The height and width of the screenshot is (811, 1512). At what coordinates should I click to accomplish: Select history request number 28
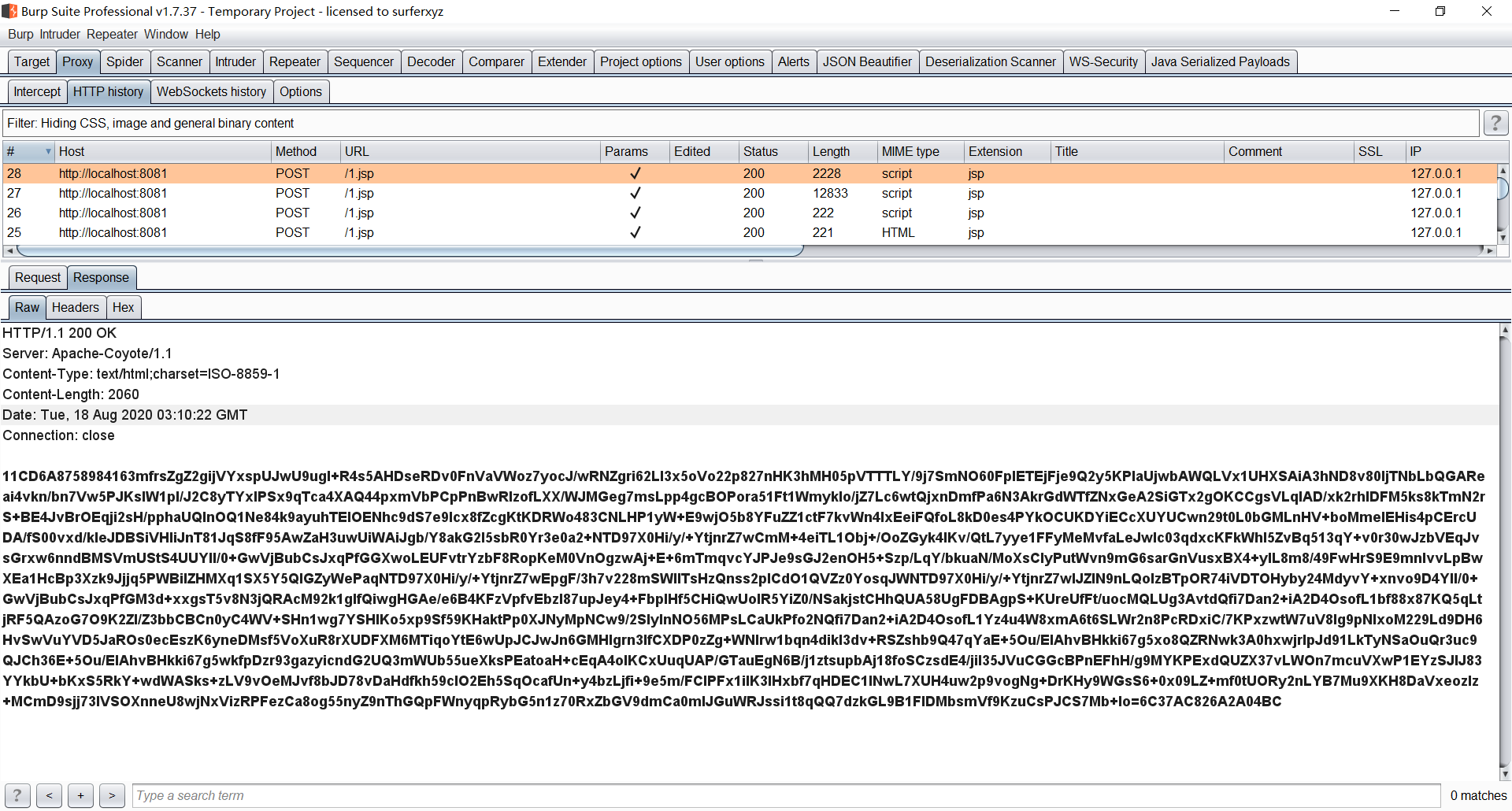click(x=748, y=173)
